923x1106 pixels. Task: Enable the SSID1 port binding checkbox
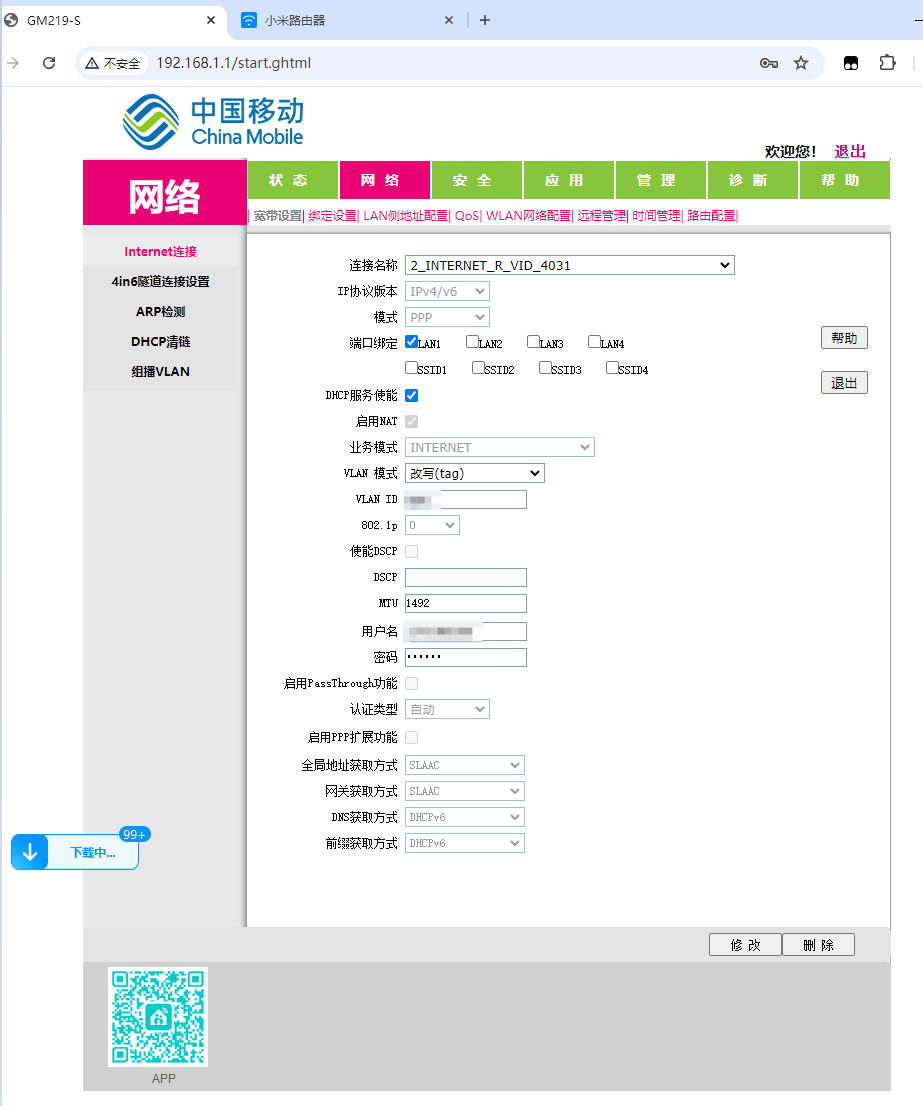[412, 368]
